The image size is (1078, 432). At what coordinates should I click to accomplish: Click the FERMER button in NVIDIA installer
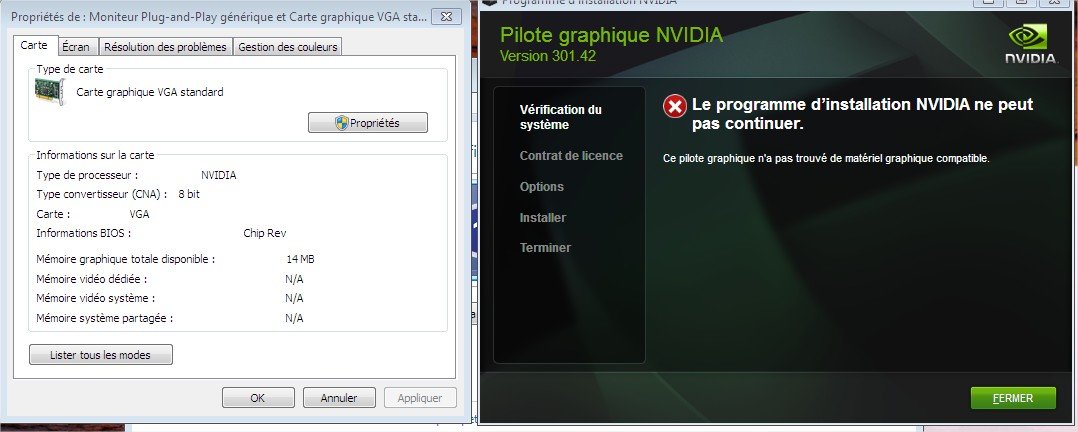point(1013,398)
